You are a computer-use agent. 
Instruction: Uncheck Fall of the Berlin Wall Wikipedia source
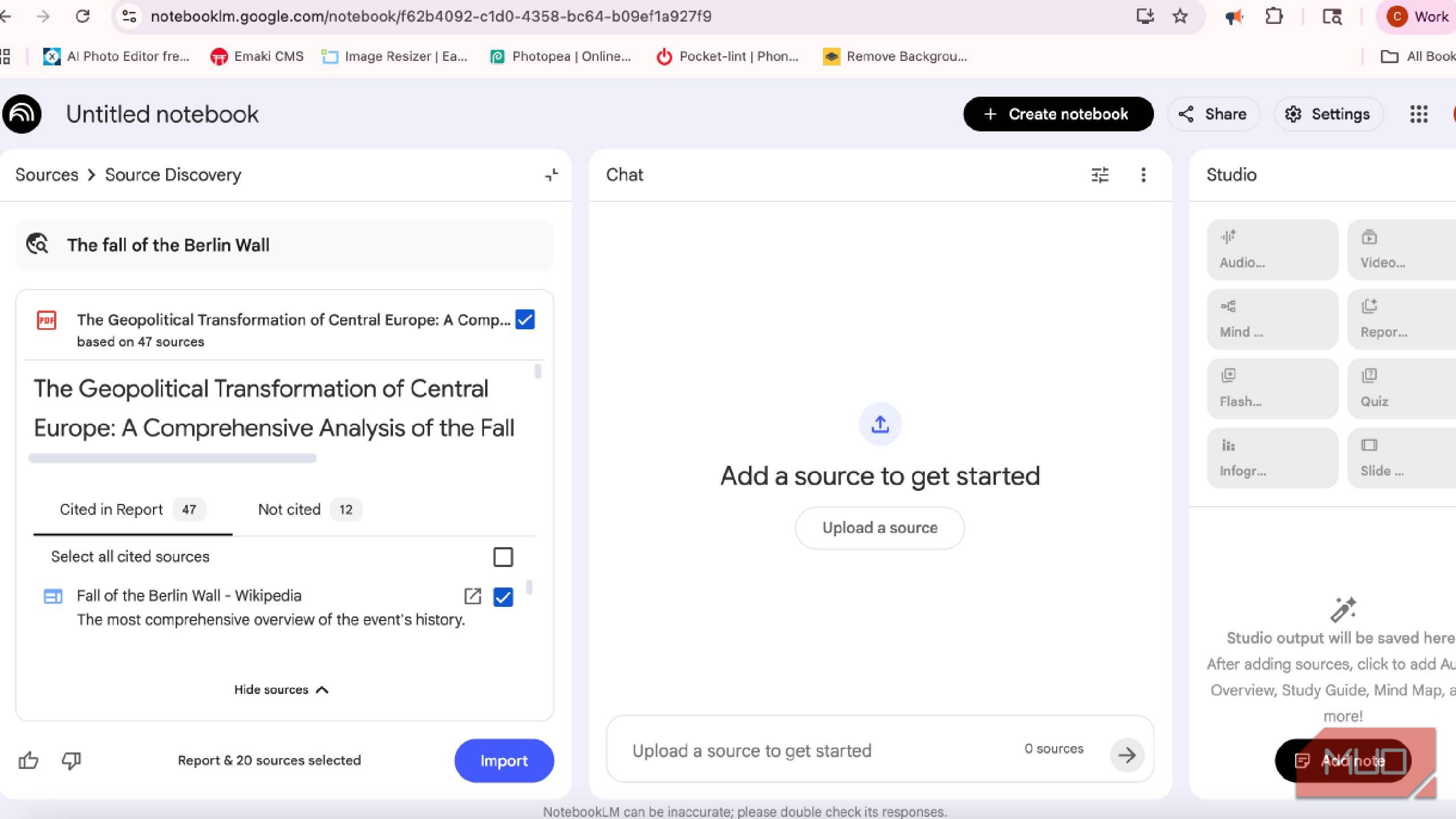click(503, 597)
